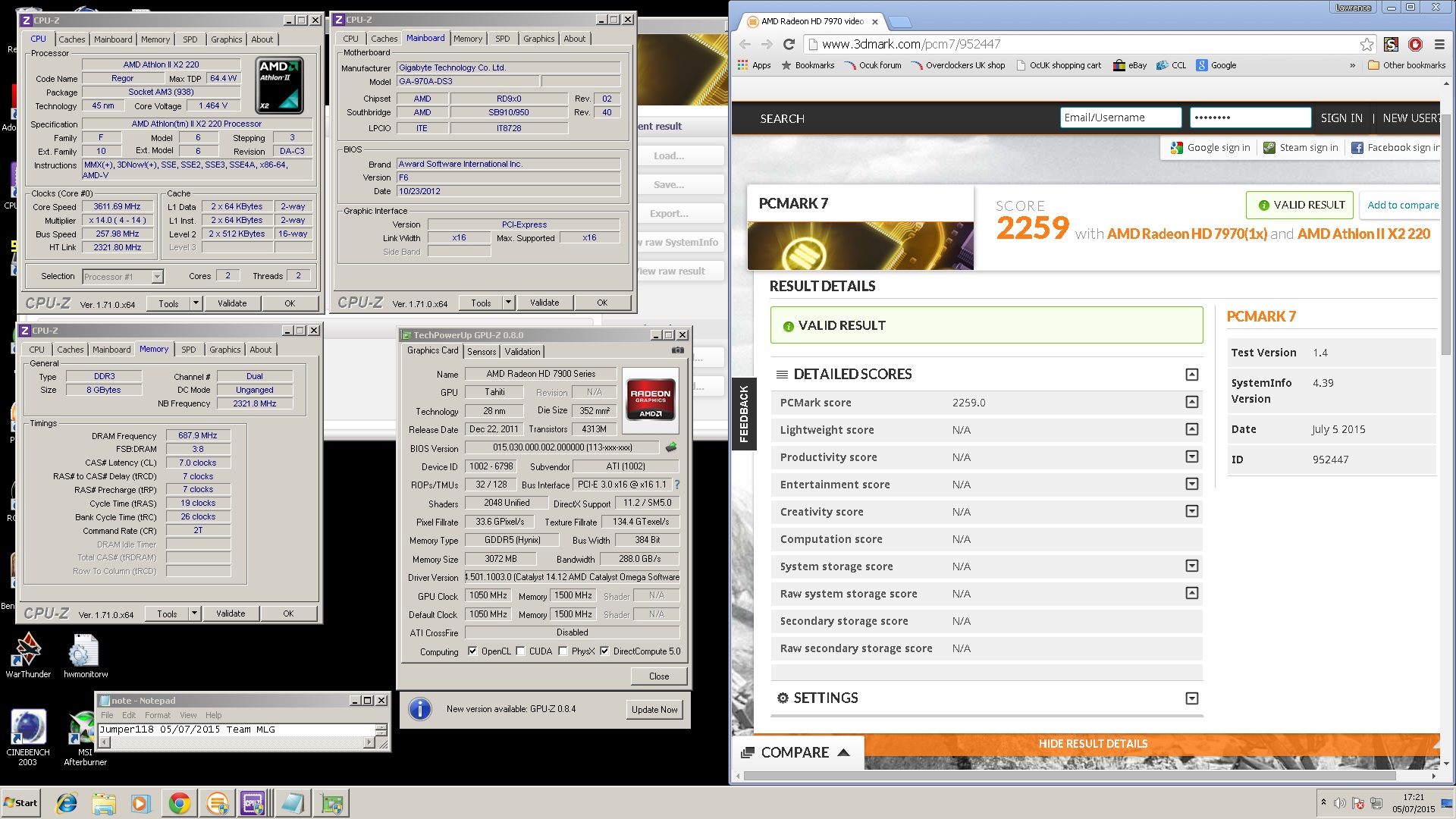This screenshot has height=819, width=1456.
Task: Expand the PCMark score row
Action: pyautogui.click(x=1191, y=402)
